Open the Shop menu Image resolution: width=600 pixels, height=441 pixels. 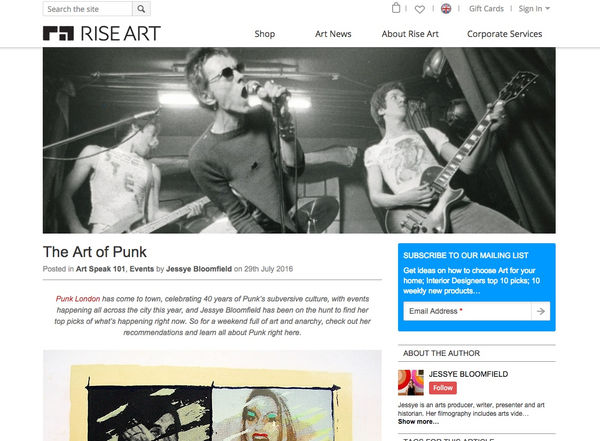tap(265, 34)
